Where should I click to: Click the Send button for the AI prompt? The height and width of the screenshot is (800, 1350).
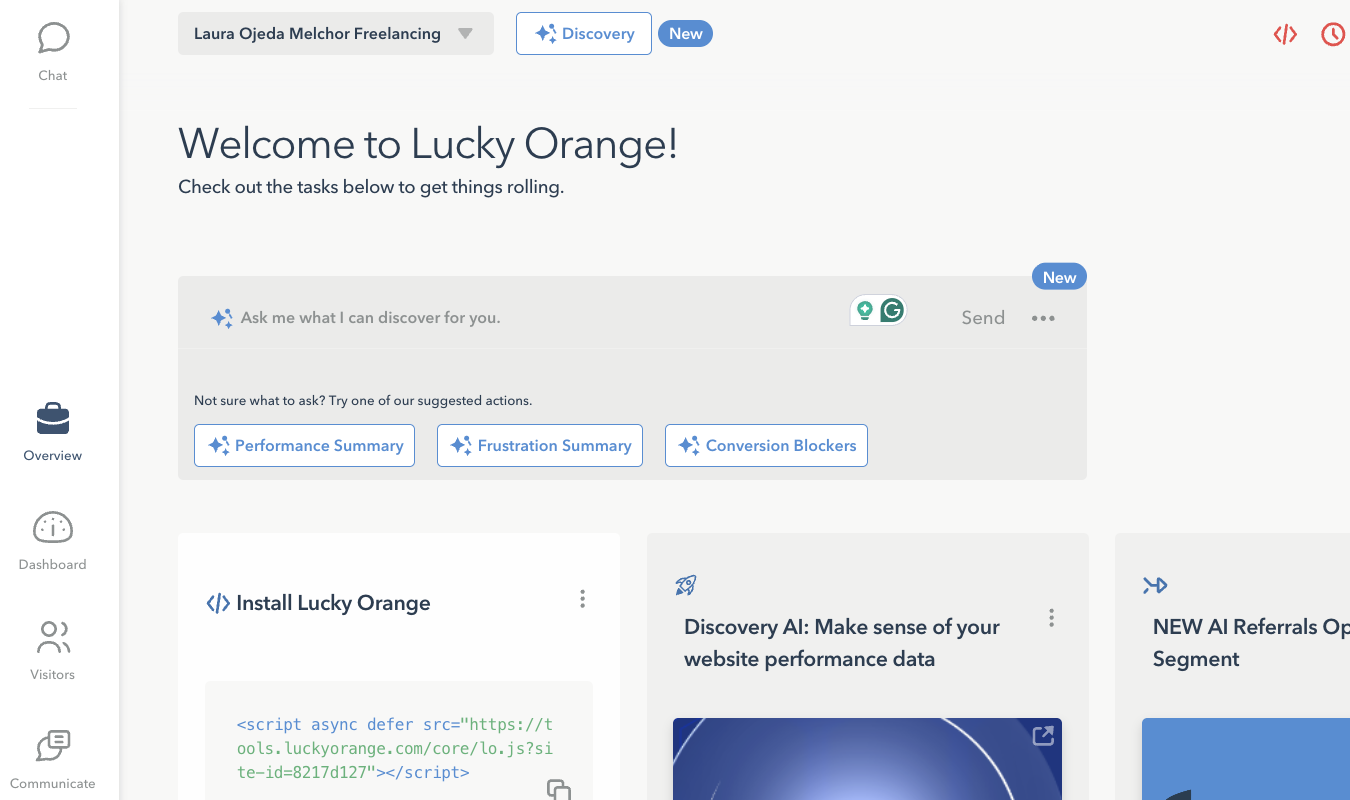(x=982, y=317)
